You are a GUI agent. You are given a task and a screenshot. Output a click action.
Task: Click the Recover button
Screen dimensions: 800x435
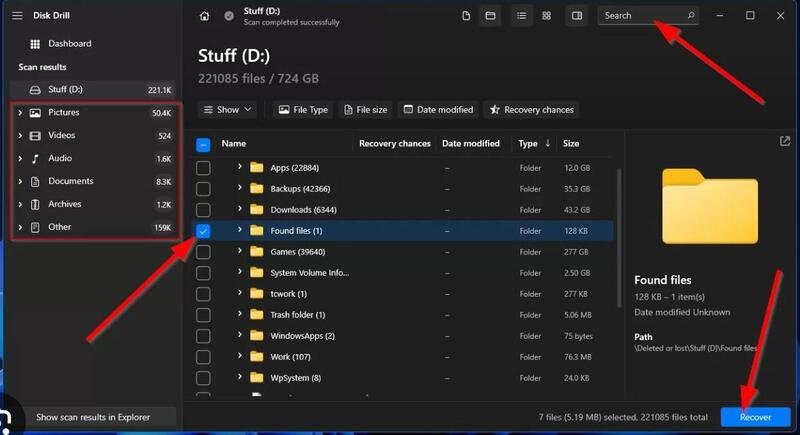pos(755,416)
